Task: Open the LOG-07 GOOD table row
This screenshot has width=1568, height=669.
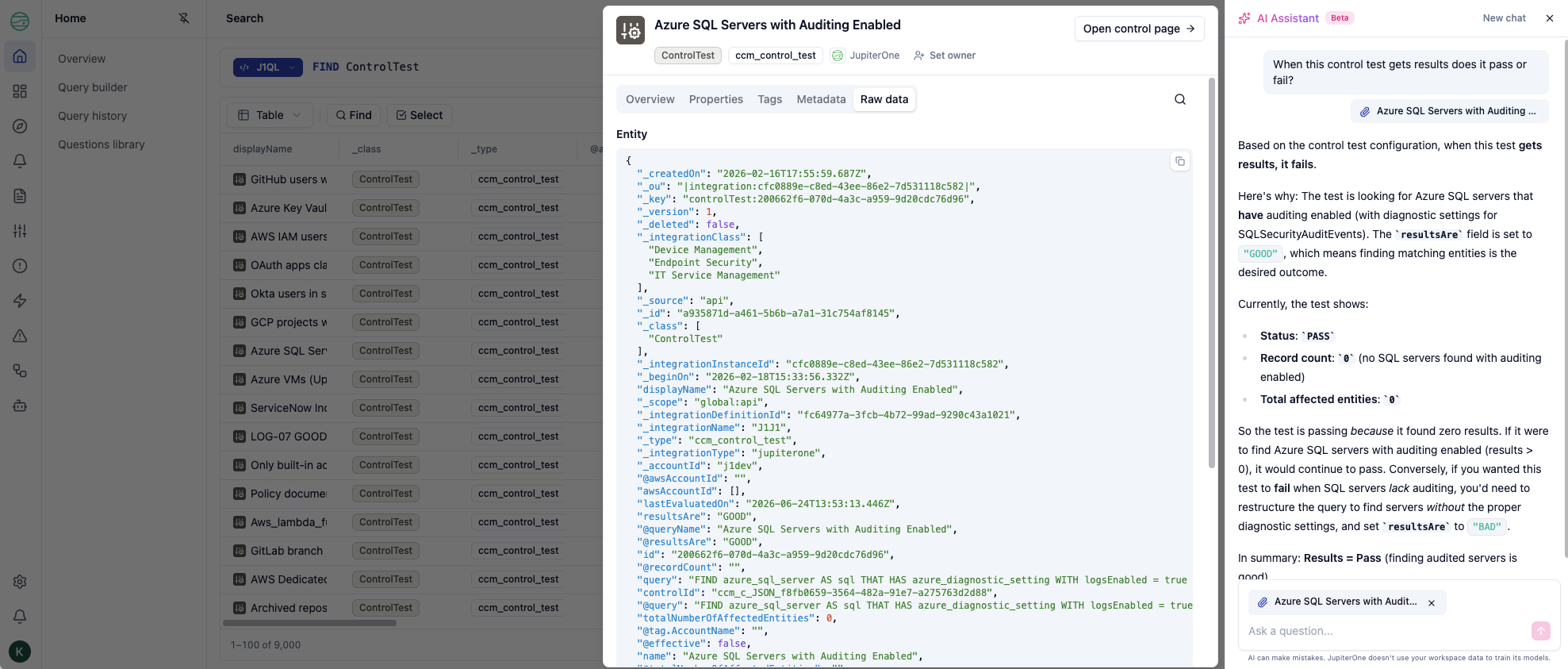Action: tap(411, 436)
